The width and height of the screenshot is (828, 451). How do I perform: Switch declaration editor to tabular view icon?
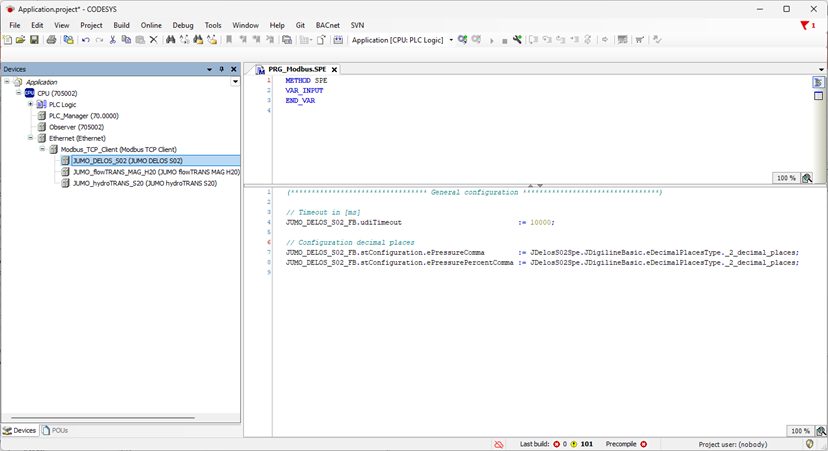click(x=818, y=96)
